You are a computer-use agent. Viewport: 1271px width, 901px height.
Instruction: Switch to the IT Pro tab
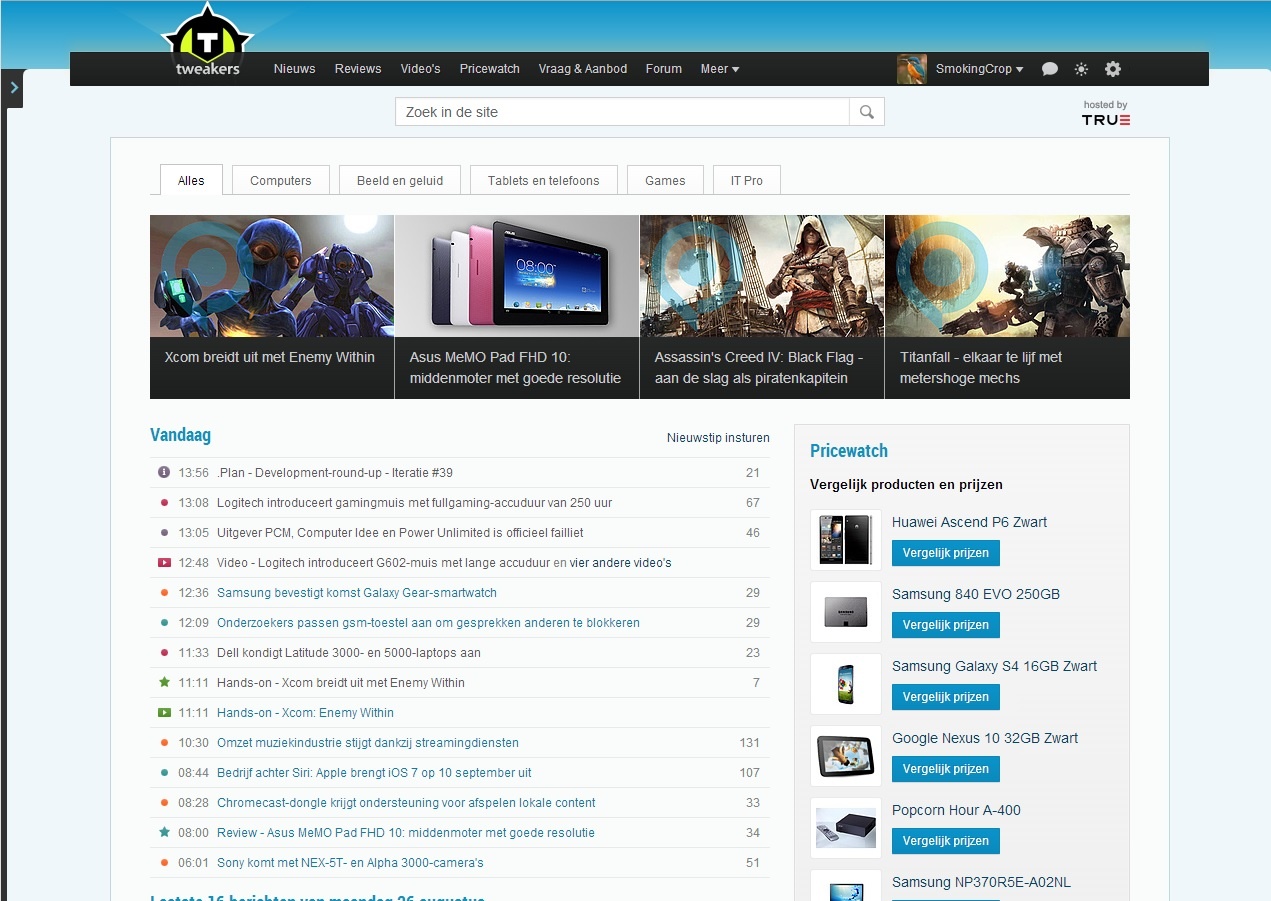pos(747,180)
